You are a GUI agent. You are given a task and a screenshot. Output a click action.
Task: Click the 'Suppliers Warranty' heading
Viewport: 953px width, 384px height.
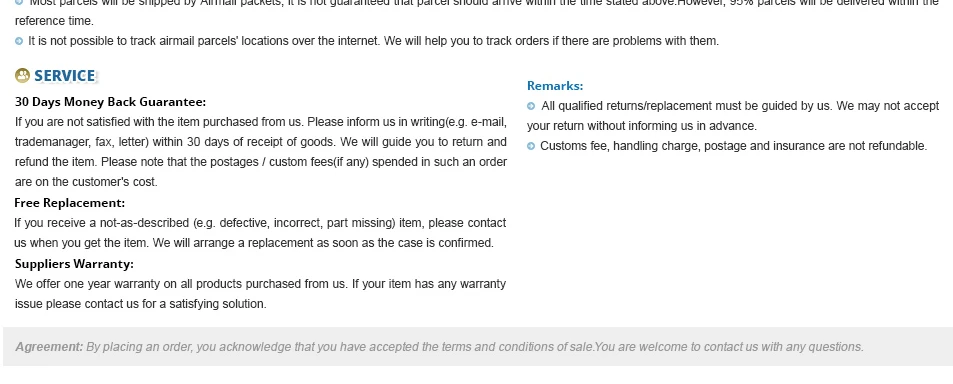pos(74,264)
